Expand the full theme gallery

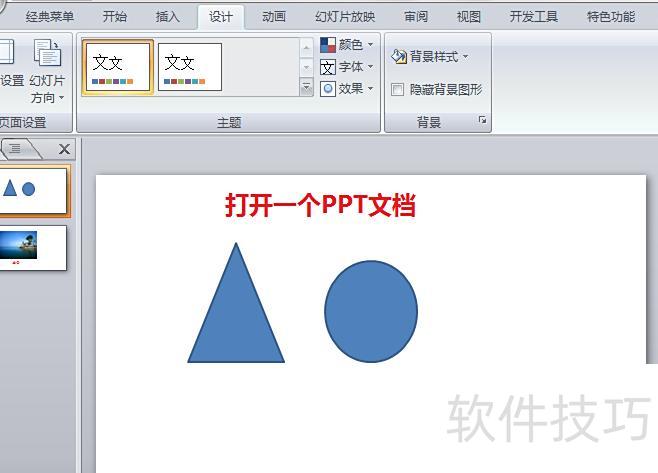click(x=306, y=87)
